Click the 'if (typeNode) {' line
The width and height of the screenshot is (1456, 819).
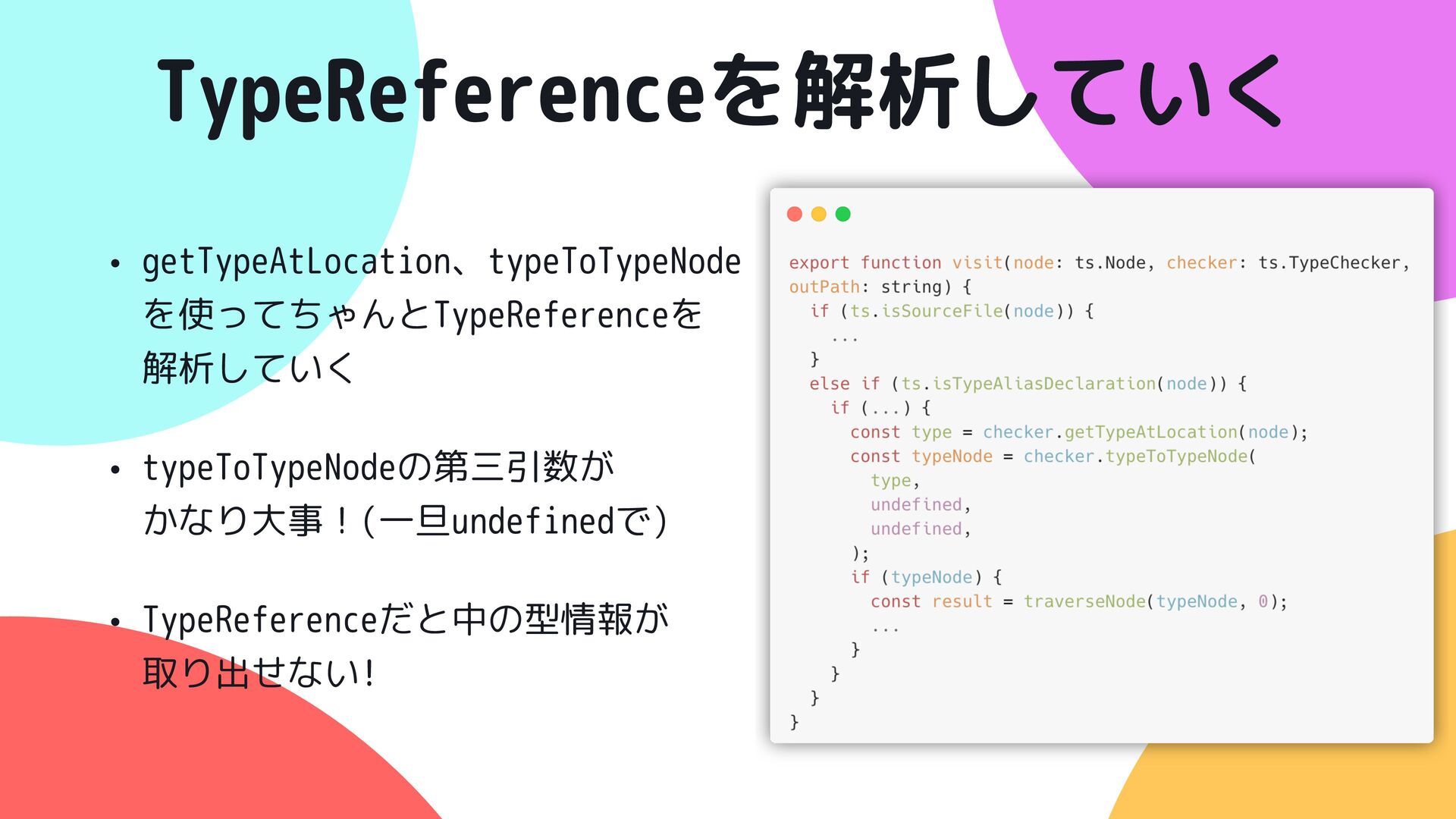tap(926, 578)
